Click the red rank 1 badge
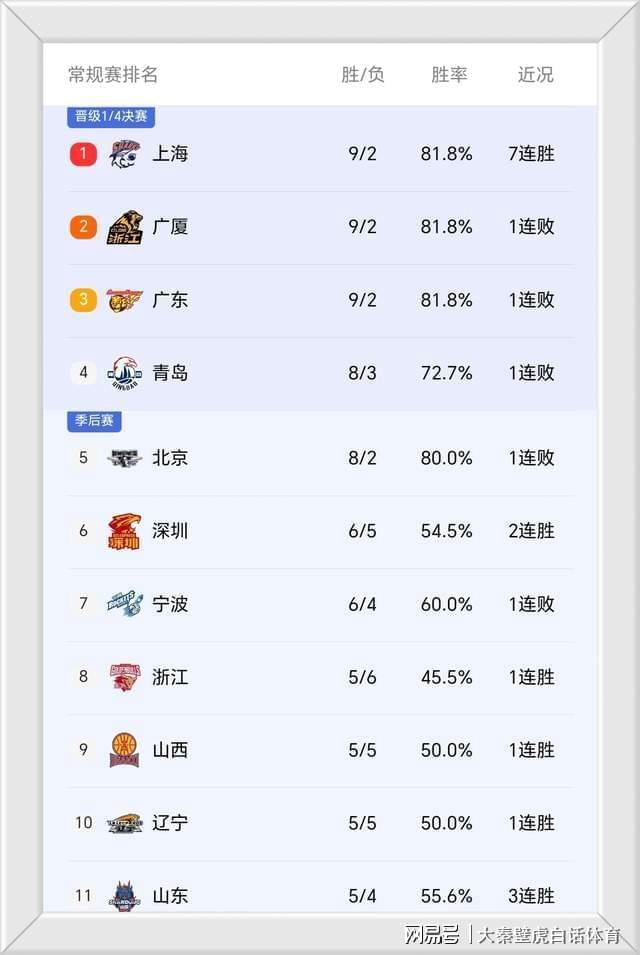Screen dimensions: 640x955 tap(83, 154)
